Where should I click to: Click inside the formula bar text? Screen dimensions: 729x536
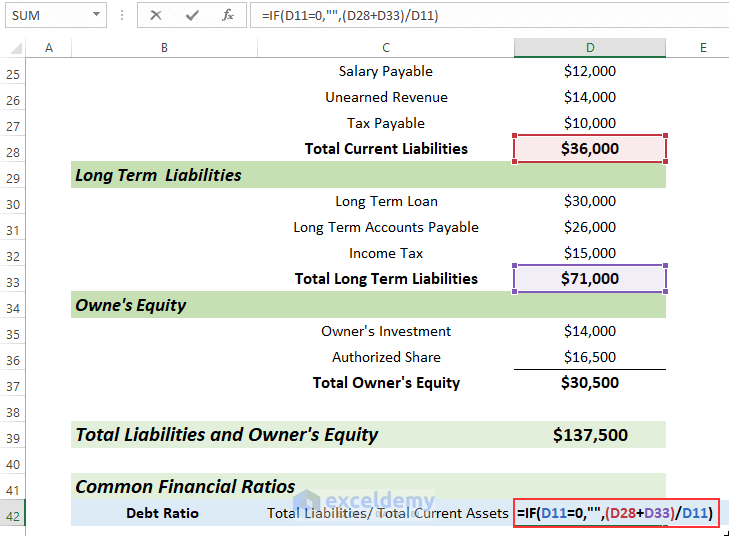pyautogui.click(x=350, y=16)
